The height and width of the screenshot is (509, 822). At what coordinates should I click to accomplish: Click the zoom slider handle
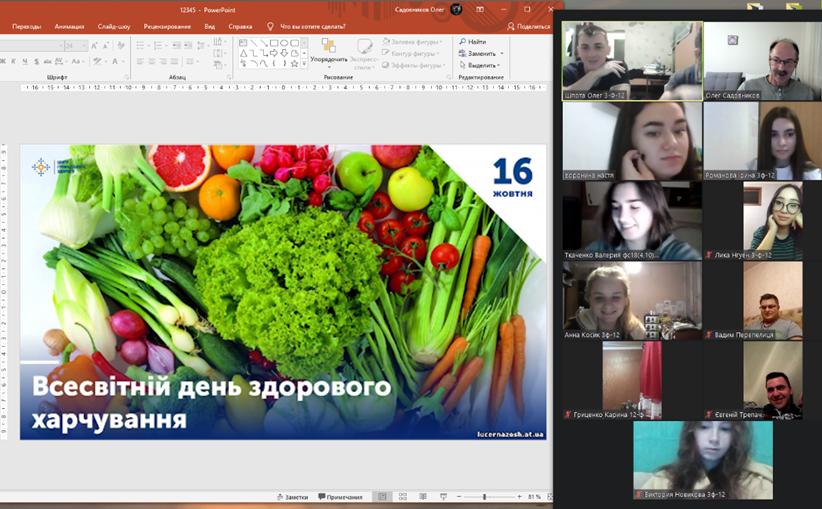[x=484, y=496]
